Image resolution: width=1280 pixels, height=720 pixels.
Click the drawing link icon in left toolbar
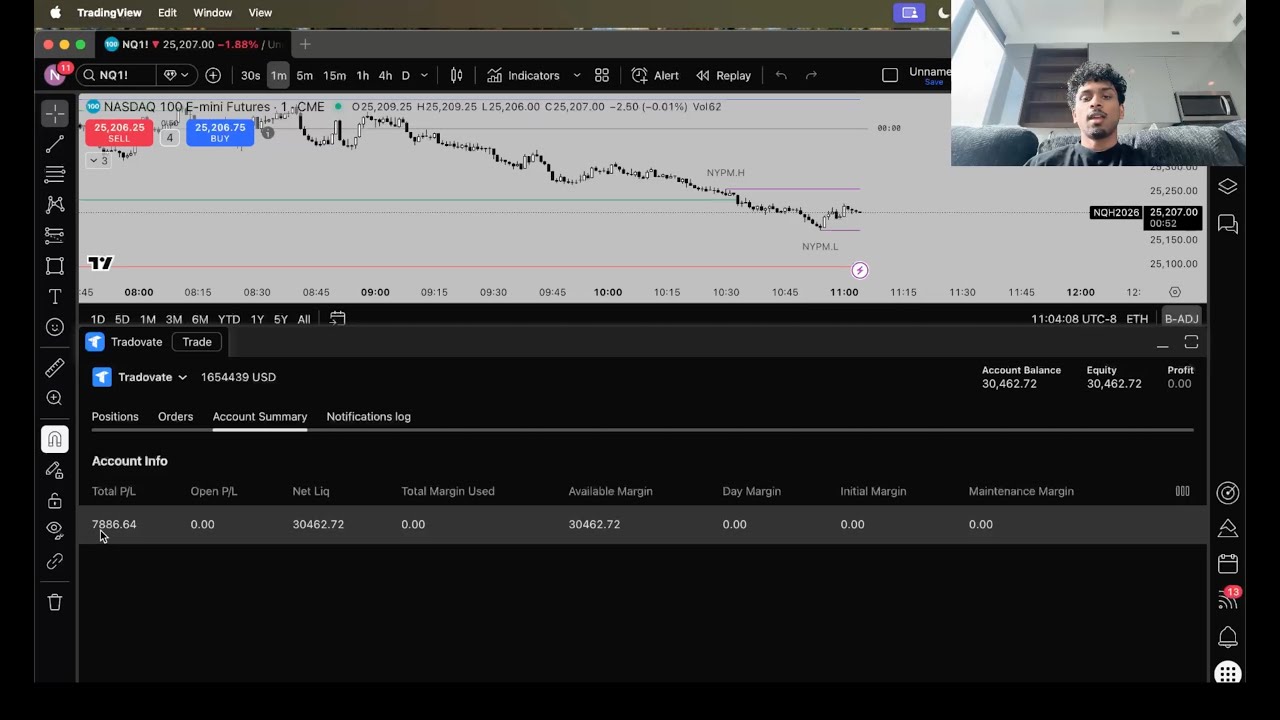(x=55, y=562)
